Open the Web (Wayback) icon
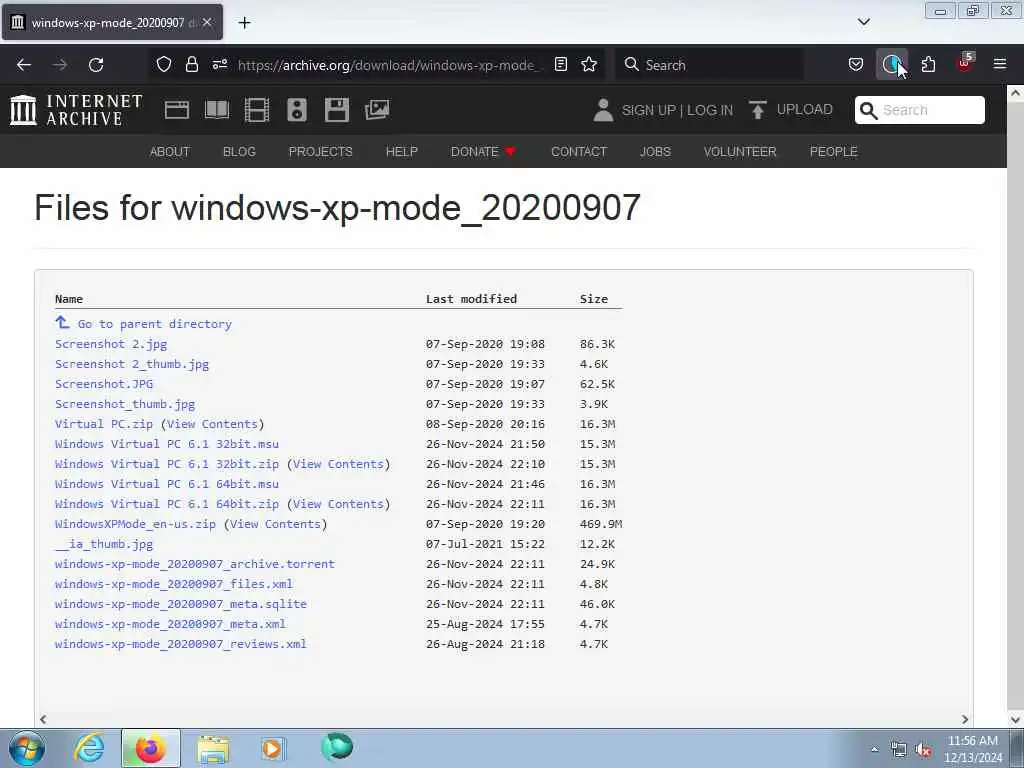Image resolution: width=1024 pixels, height=768 pixels. pyautogui.click(x=177, y=110)
